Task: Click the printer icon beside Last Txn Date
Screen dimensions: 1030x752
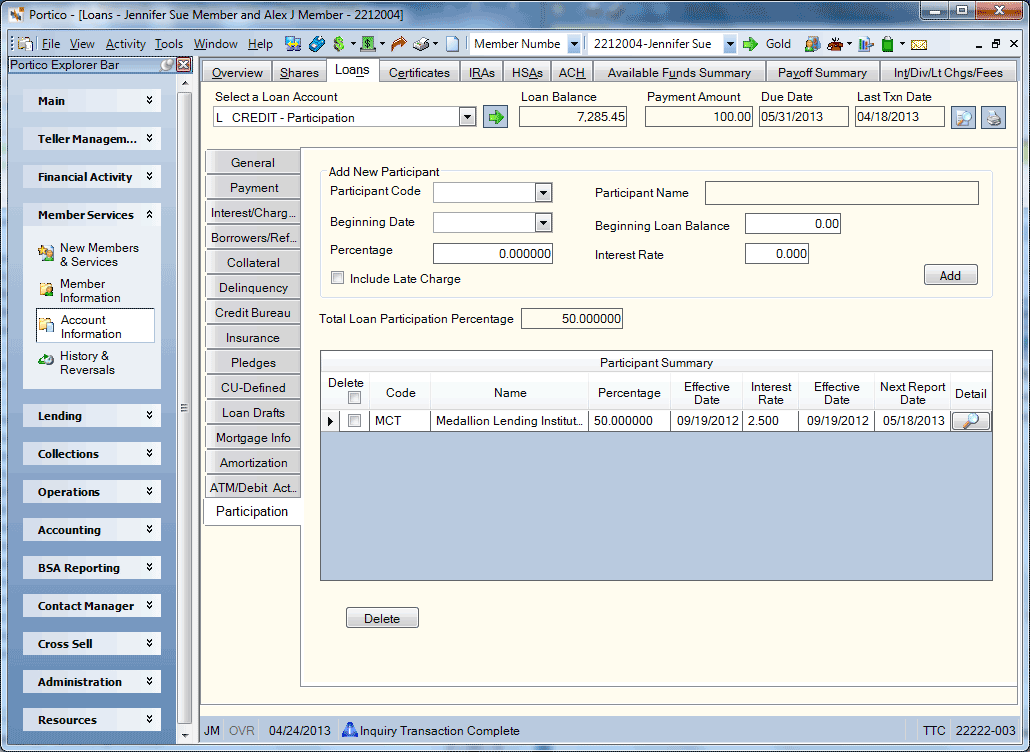Action: (x=994, y=118)
